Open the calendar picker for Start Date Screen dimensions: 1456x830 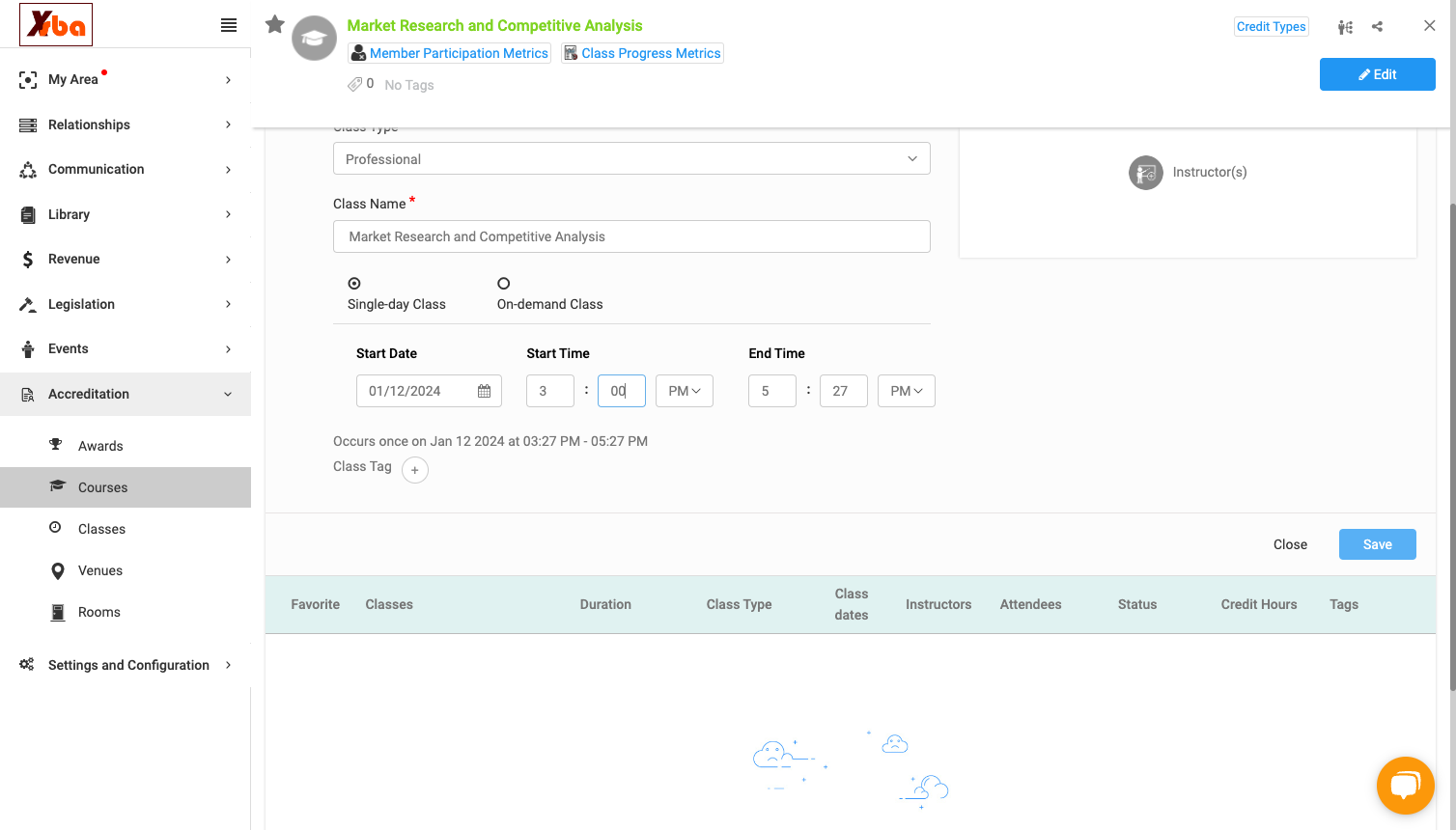[485, 391]
